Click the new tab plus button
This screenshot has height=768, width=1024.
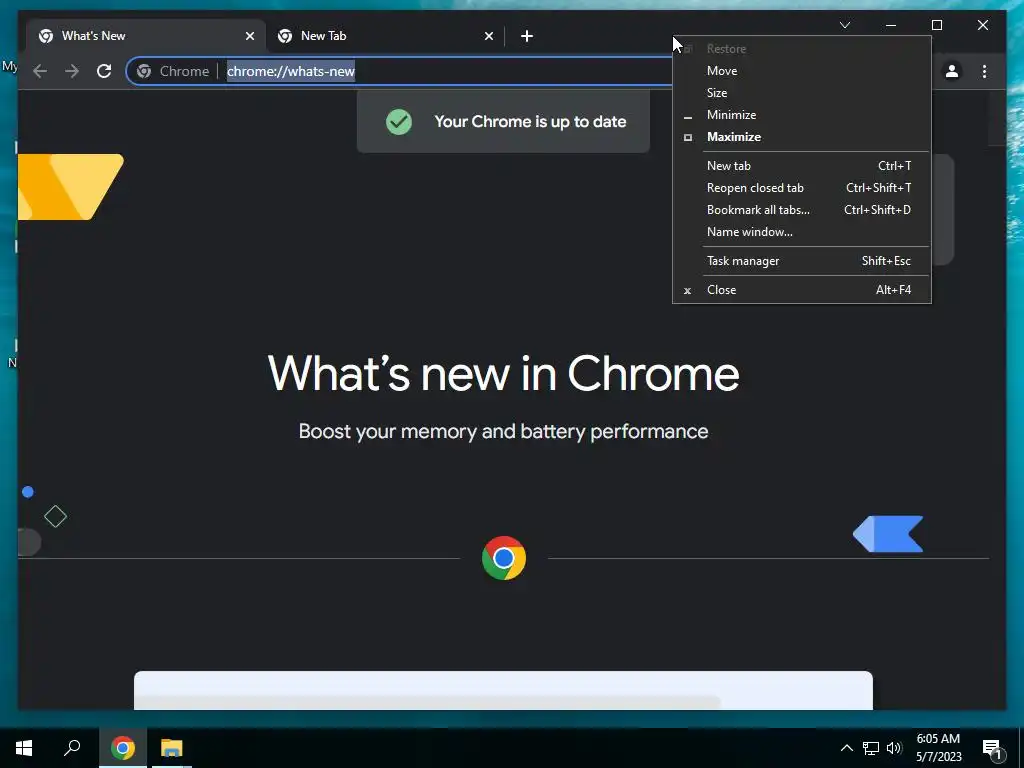527,36
